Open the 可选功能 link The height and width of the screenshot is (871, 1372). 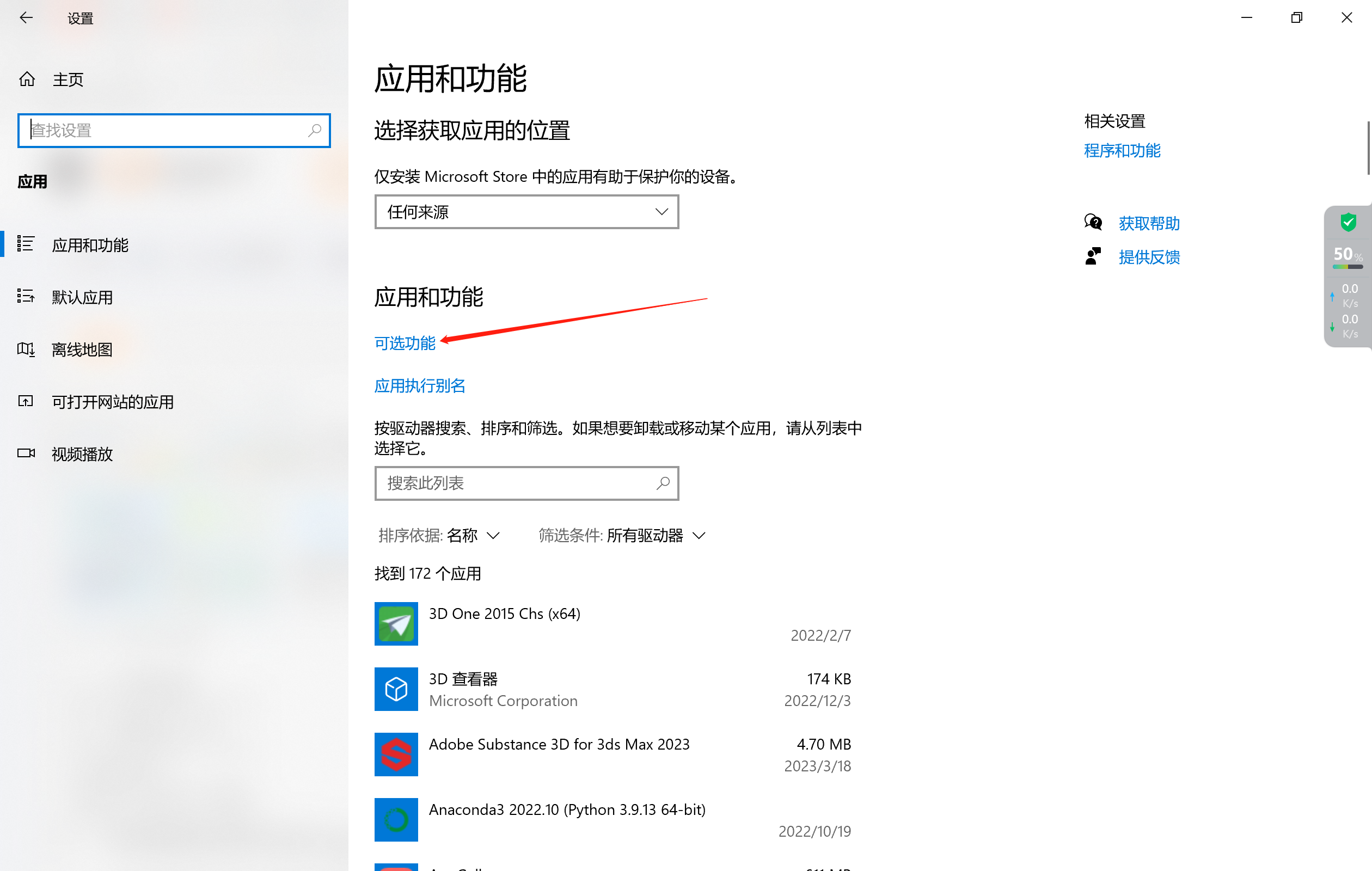[x=405, y=343]
